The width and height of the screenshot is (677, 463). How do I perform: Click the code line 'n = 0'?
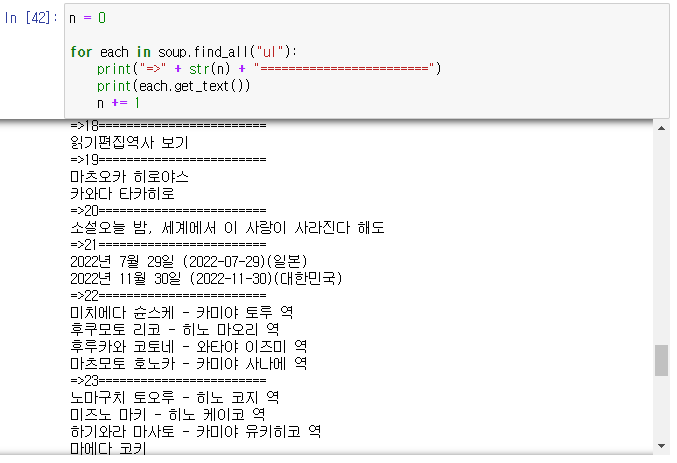(87, 18)
